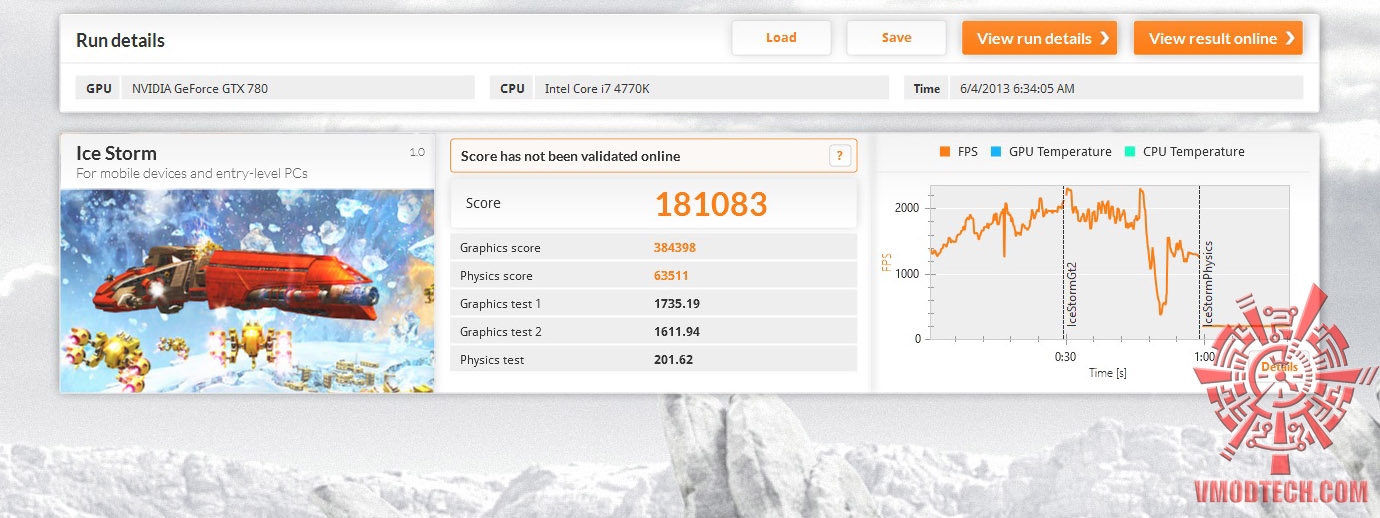Click the Graphics test 2 value 1611.94
This screenshot has height=518, width=1380.
[676, 332]
